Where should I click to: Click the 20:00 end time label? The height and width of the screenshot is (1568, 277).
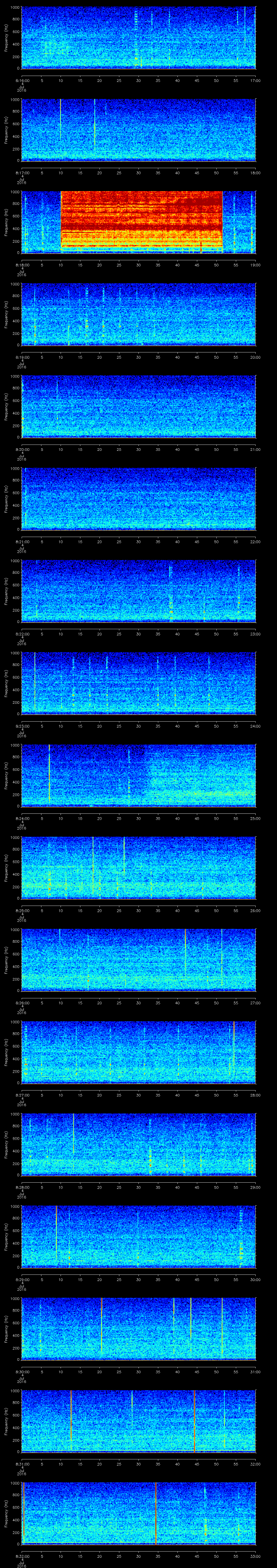255,357
